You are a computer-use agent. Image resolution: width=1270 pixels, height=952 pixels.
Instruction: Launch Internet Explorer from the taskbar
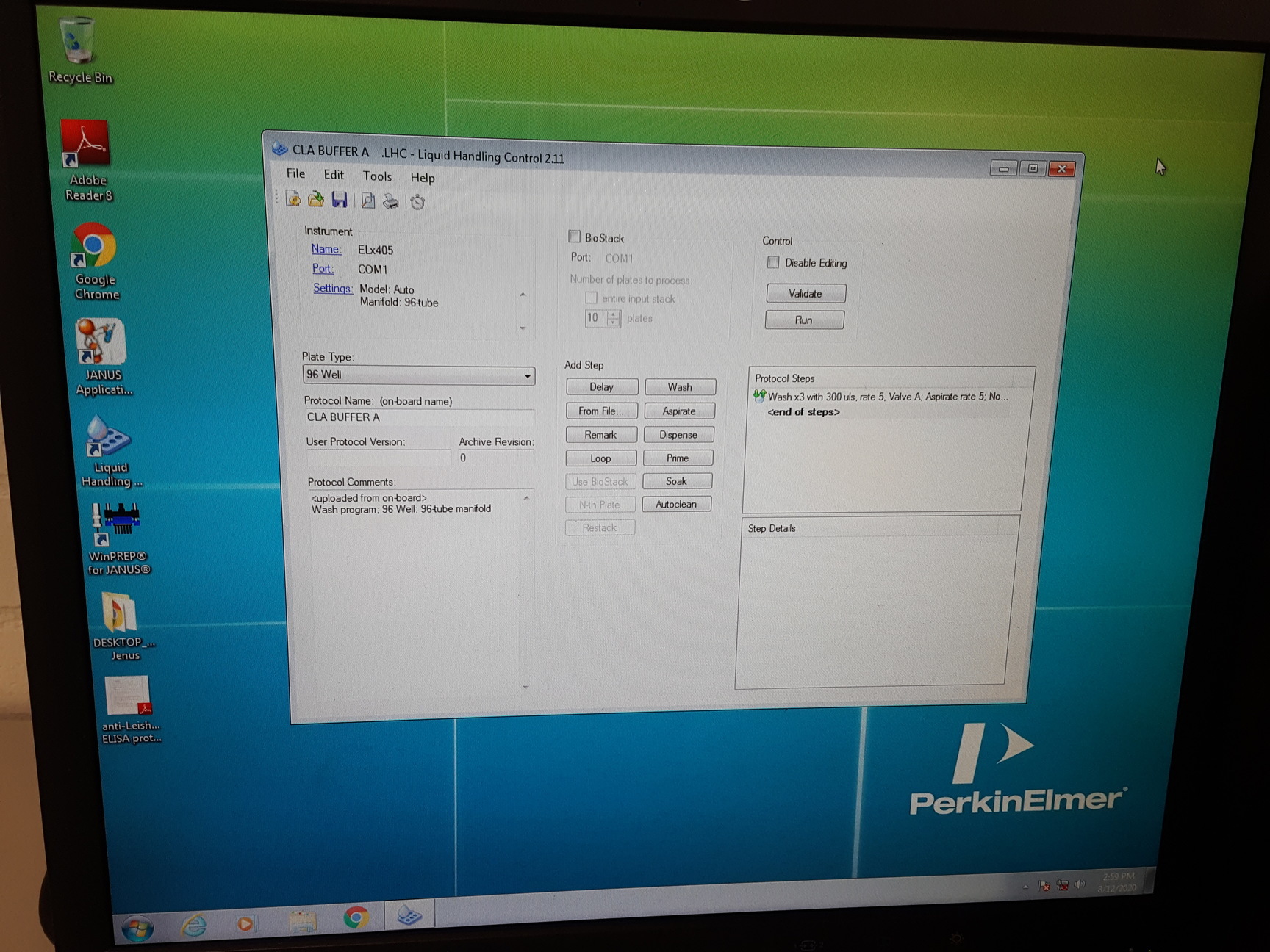point(194,924)
